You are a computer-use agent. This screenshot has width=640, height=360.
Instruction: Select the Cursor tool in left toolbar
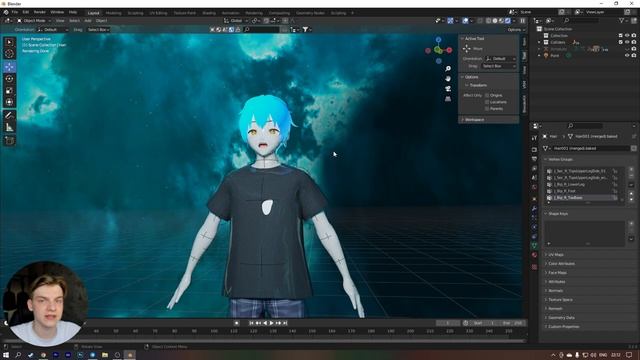pyautogui.click(x=9, y=53)
